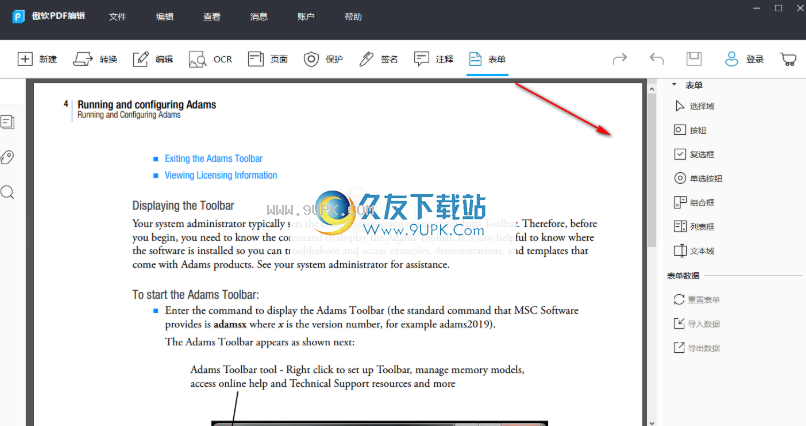This screenshot has height=426, width=806.
Task: Click 导出数据 (Export data)
Action: coord(697,348)
